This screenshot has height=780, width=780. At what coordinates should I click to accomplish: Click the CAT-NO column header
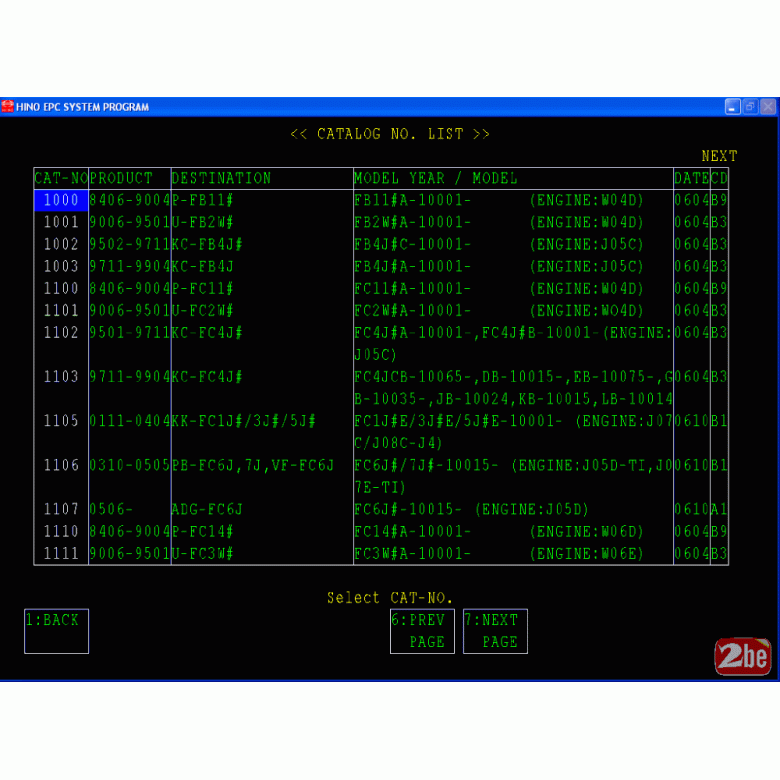61,178
